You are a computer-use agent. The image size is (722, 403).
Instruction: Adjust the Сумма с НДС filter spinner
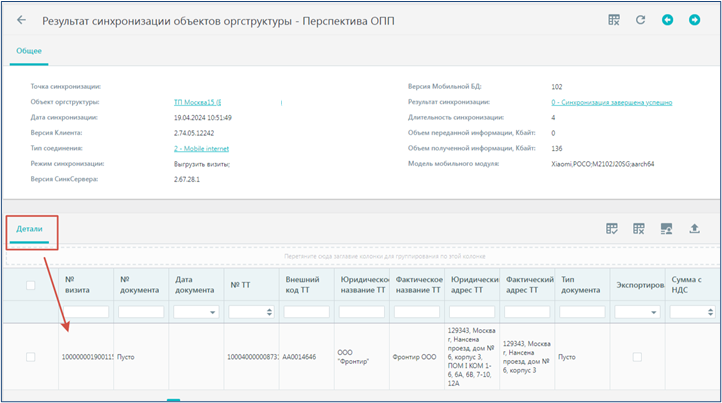coord(710,312)
